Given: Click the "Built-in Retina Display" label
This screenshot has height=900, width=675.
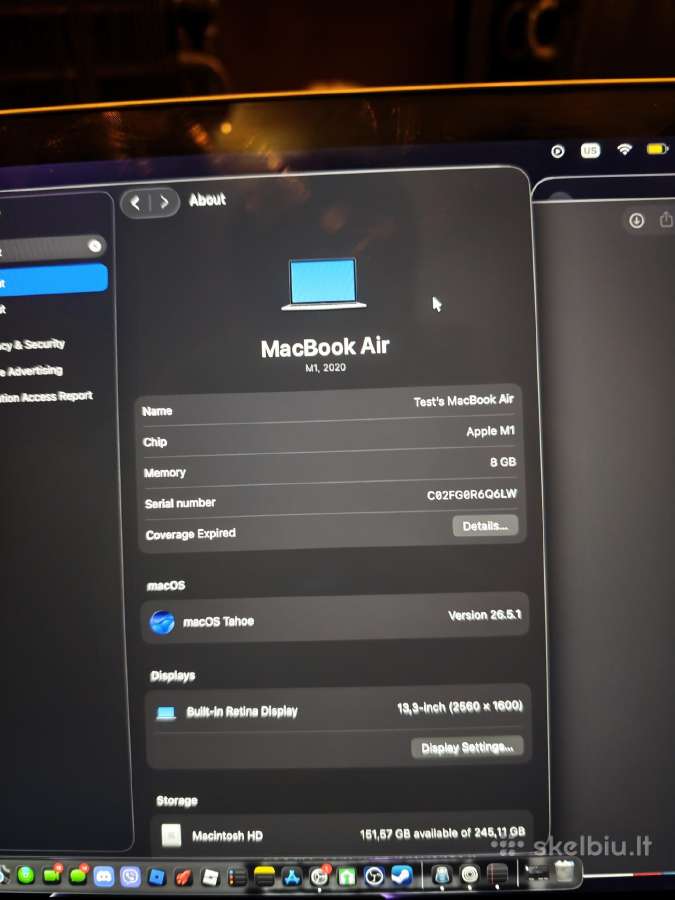Looking at the screenshot, I should pyautogui.click(x=242, y=712).
